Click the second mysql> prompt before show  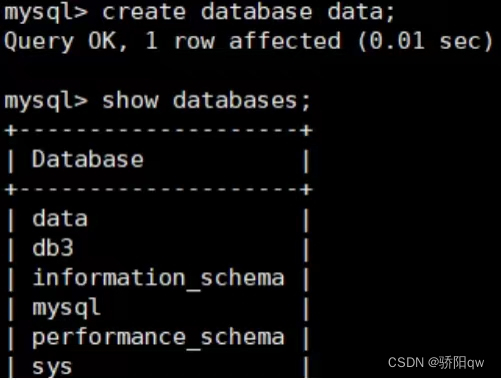46,101
